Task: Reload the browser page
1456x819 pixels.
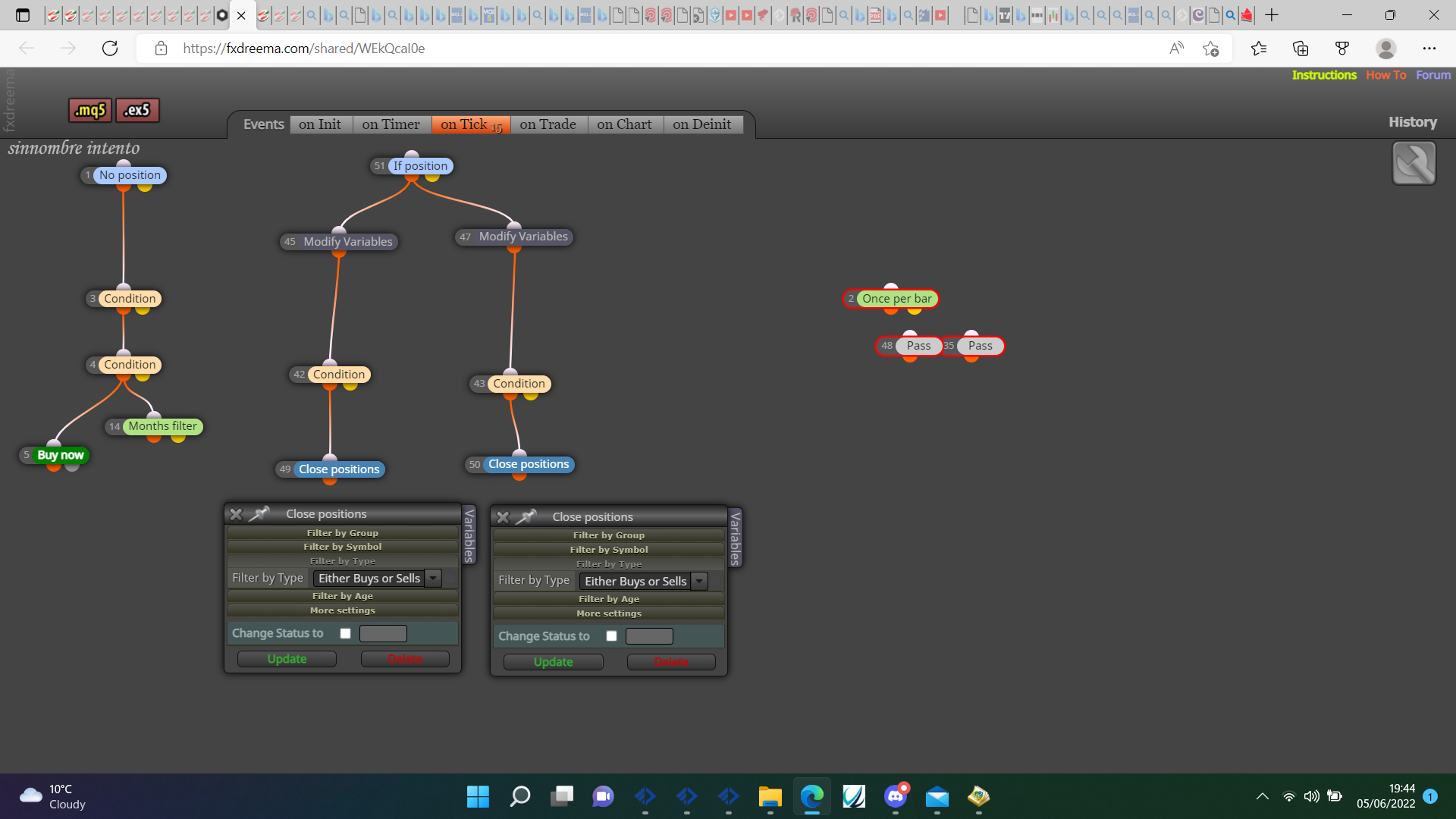Action: tap(110, 49)
